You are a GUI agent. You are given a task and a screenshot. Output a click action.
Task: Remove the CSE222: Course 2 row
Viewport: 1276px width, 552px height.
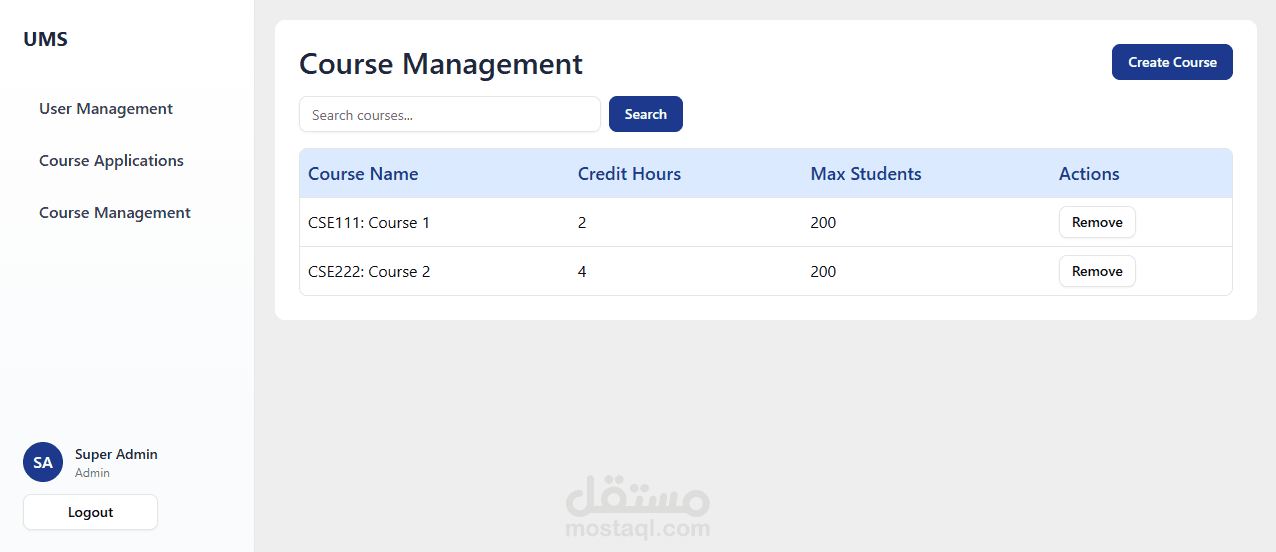(x=1097, y=271)
